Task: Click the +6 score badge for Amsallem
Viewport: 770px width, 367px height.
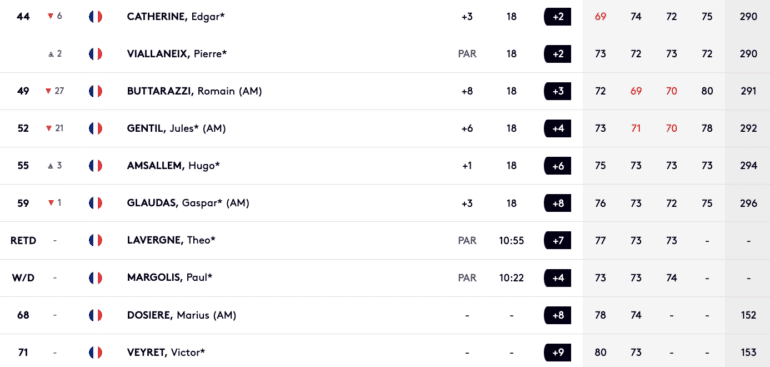Action: click(557, 166)
